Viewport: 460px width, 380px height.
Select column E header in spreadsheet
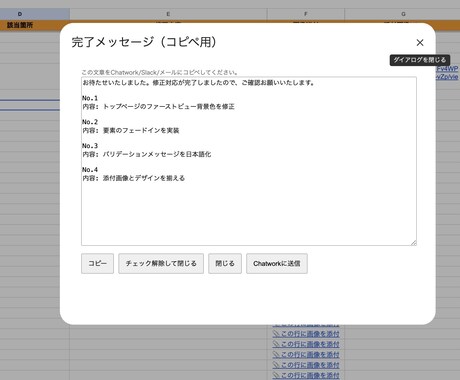[168, 14]
